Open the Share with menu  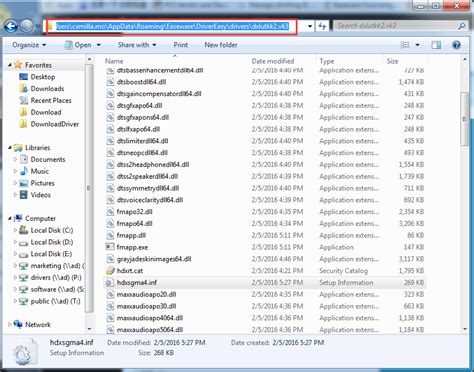point(137,45)
